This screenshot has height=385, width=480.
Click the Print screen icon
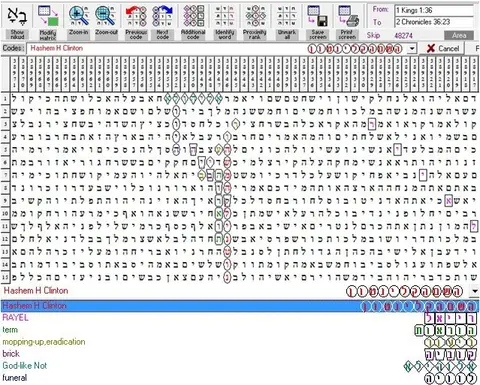pos(348,15)
